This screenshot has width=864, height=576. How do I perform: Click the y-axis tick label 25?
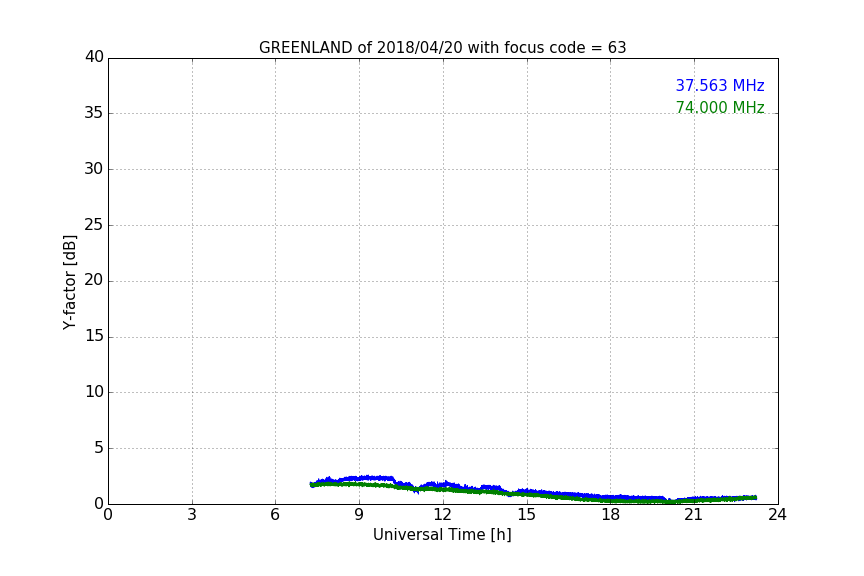94,225
